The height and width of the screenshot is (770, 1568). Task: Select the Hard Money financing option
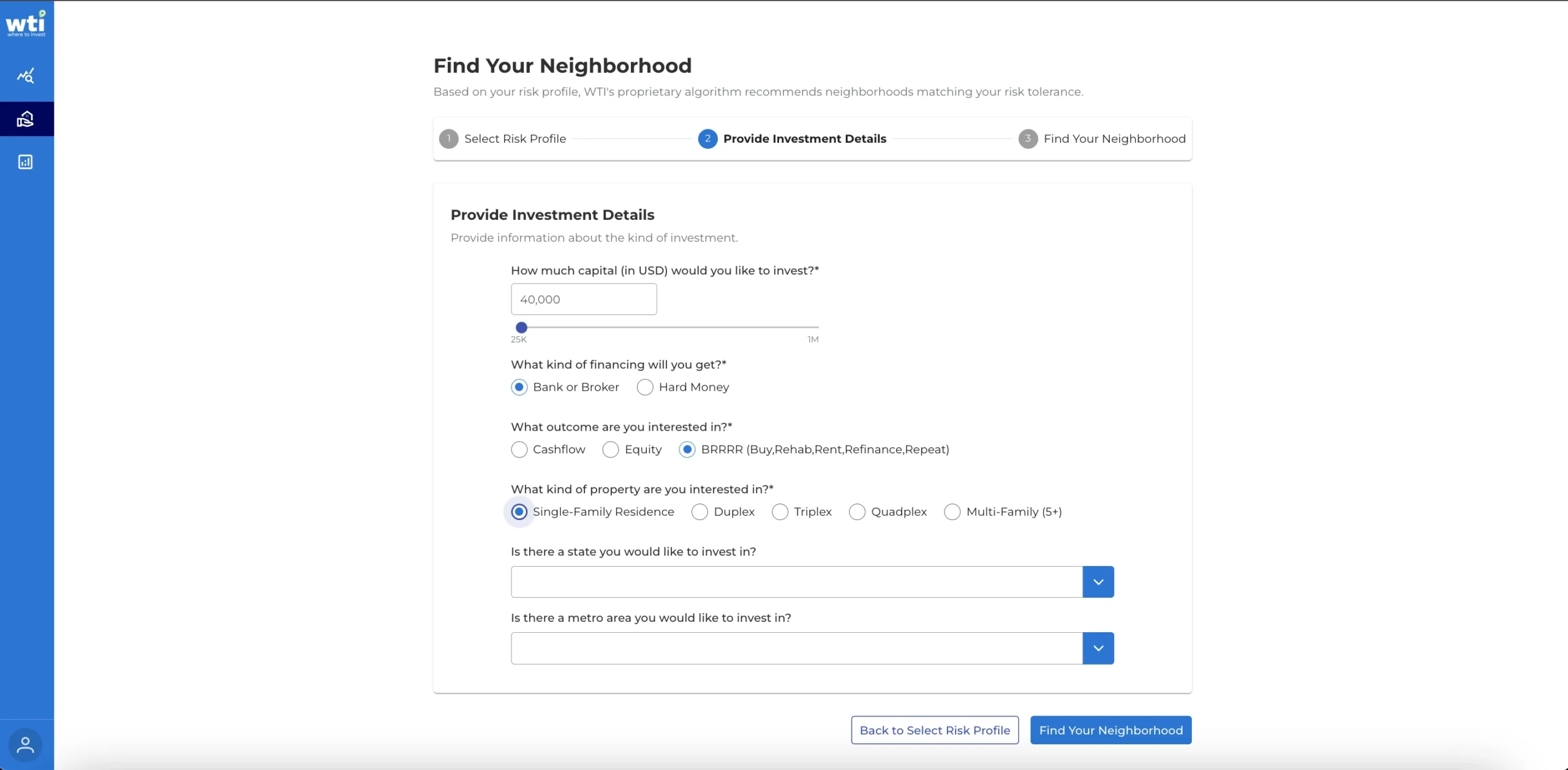(645, 387)
